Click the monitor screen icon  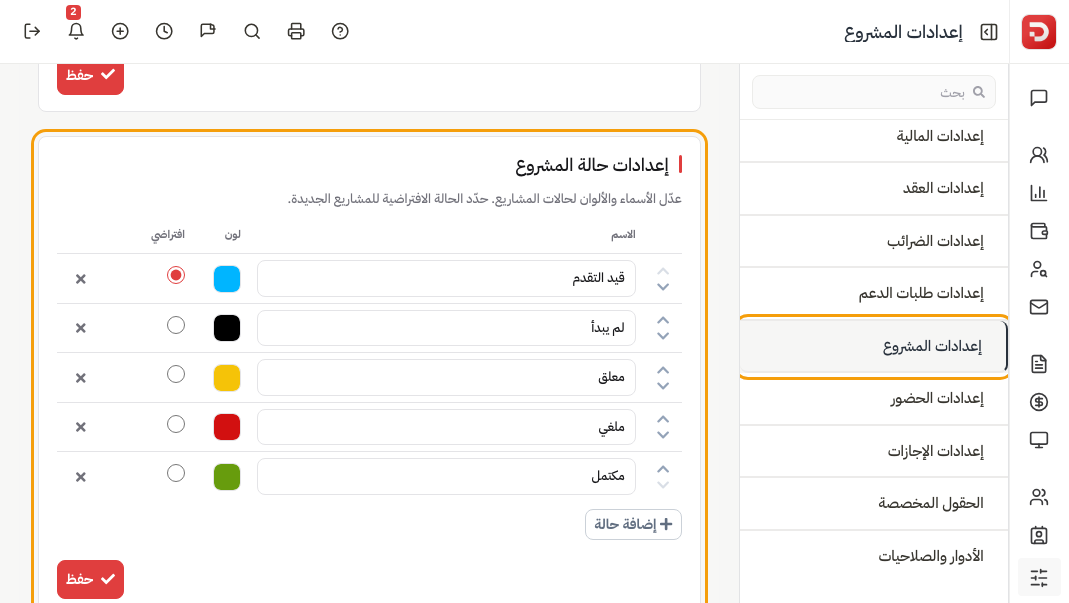1039,440
